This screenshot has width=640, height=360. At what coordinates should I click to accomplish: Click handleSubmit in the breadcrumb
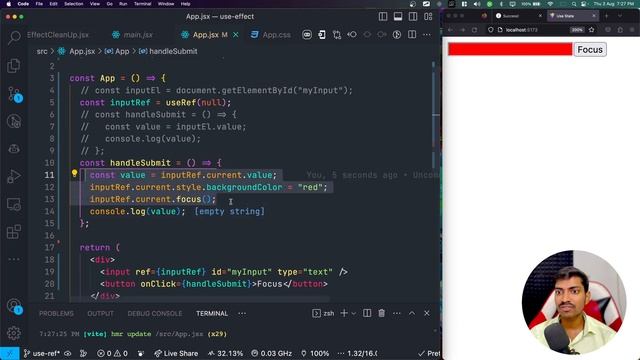[x=173, y=51]
